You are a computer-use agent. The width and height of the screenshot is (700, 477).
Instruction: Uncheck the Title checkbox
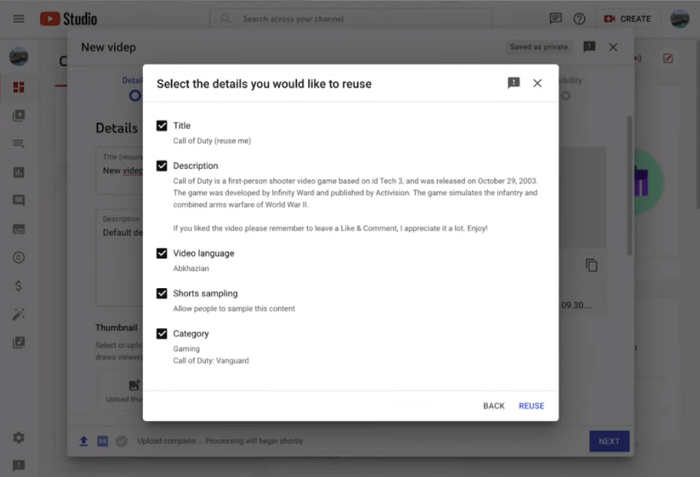click(x=162, y=126)
